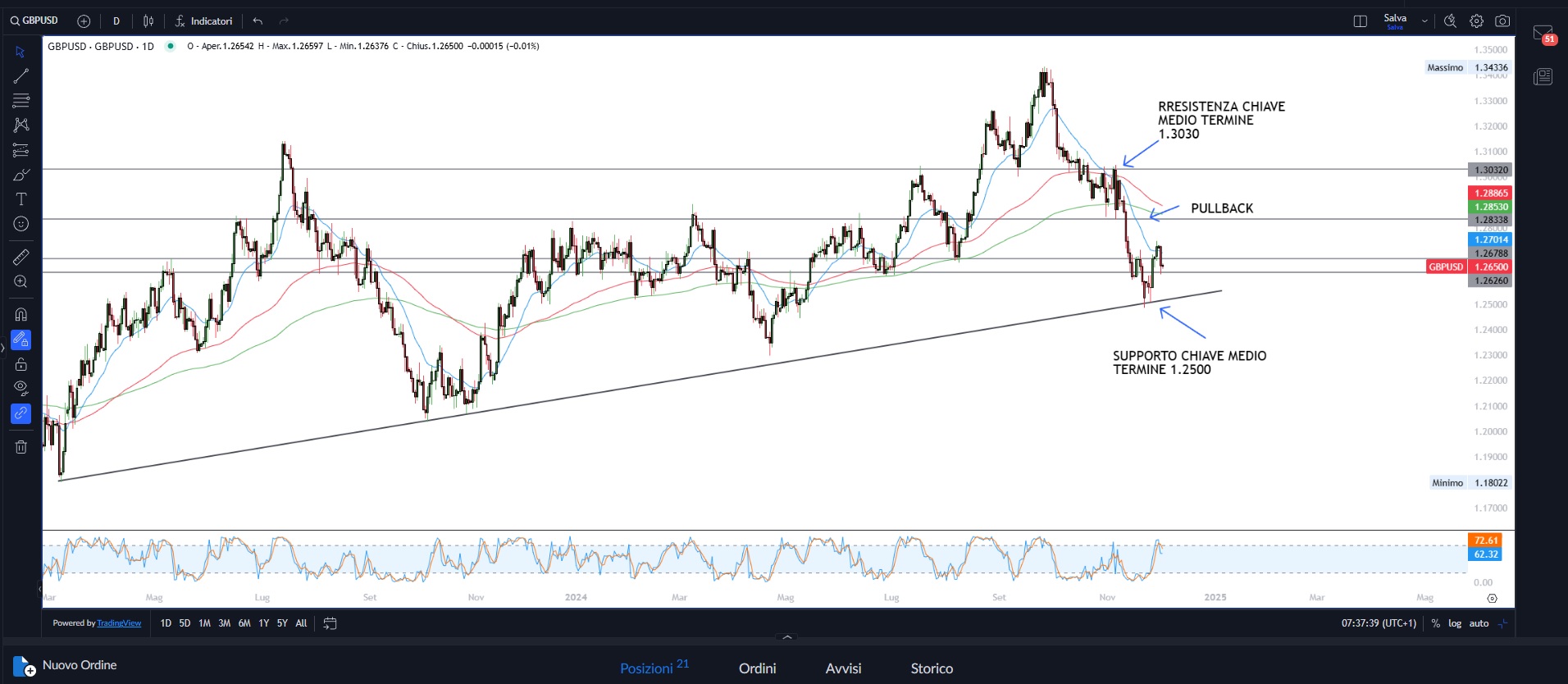The width and height of the screenshot is (1568, 684).
Task: Expand the collapsed panel above Posizioni tab
Action: [x=787, y=637]
